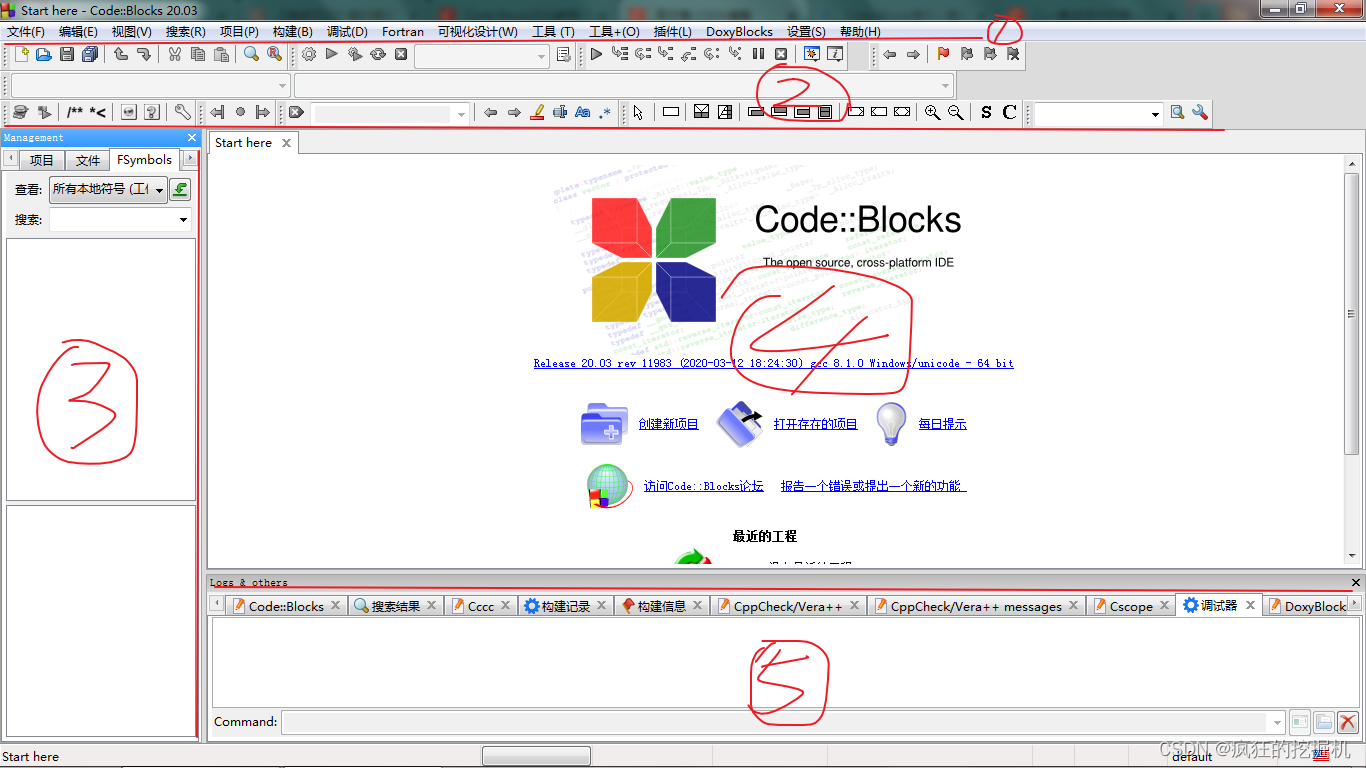This screenshot has width=1366, height=768.
Task: Click the Break debugger pause icon
Action: (x=758, y=54)
